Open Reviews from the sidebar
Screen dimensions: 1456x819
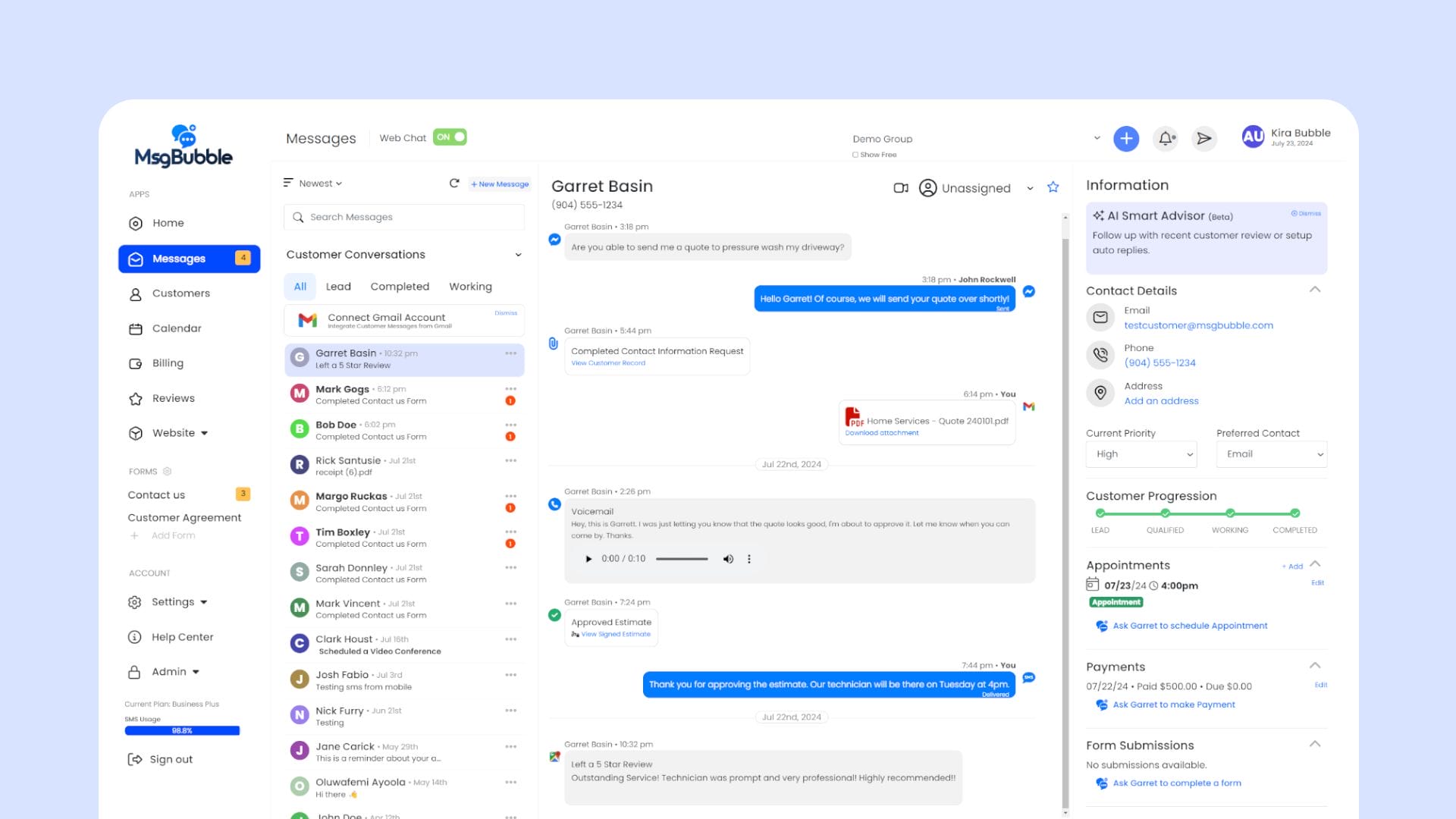click(x=173, y=398)
